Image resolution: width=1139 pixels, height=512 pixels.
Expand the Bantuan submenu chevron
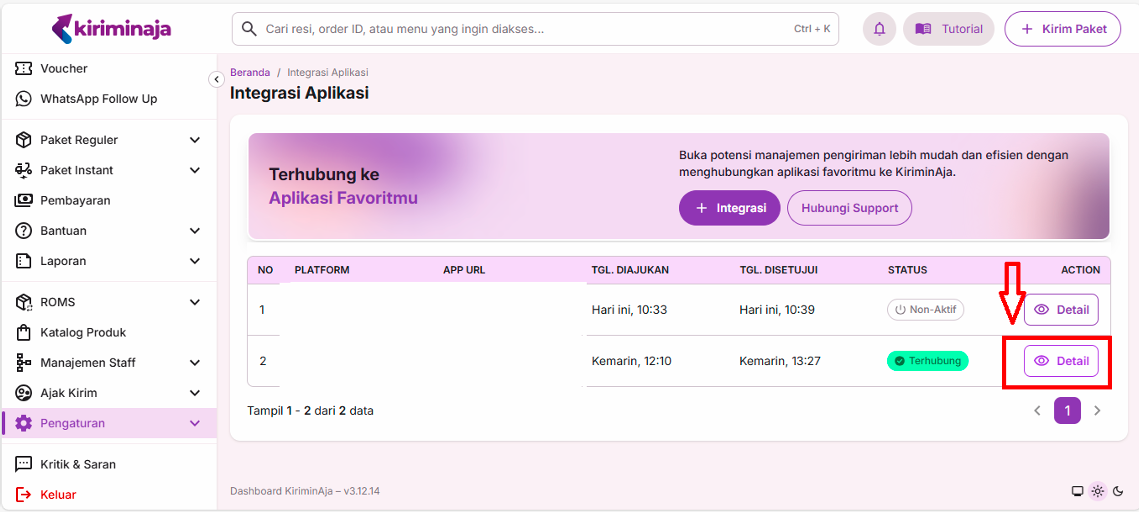[194, 231]
